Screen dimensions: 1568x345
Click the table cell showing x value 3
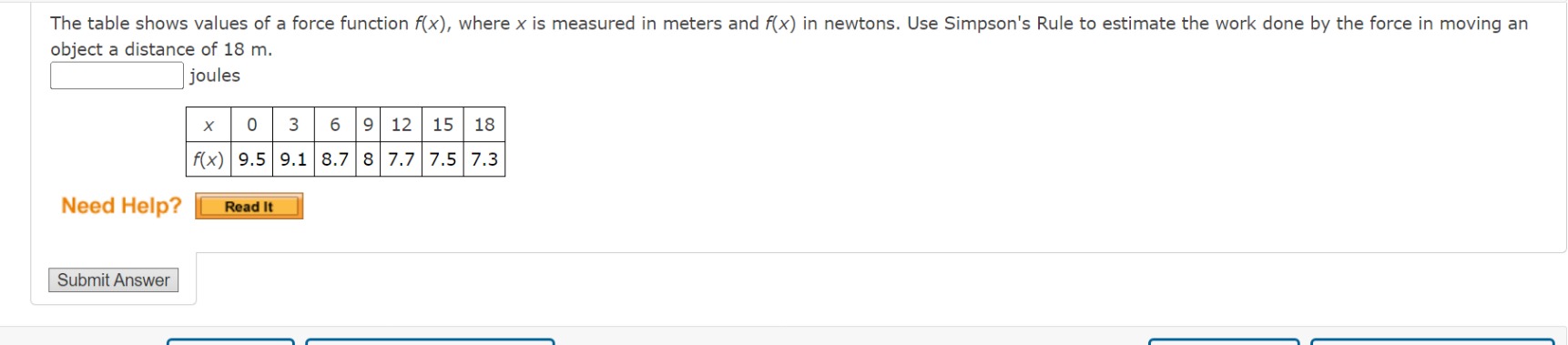pos(293,125)
